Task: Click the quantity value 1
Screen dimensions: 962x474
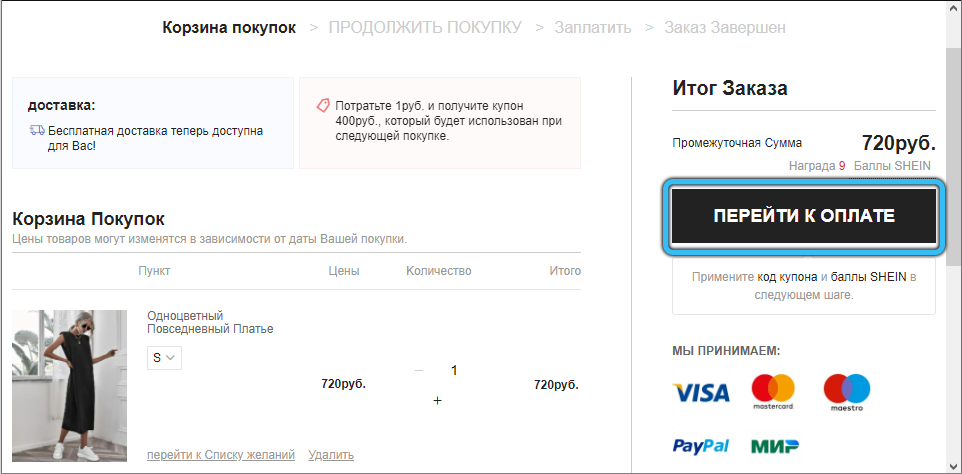Action: pos(454,370)
